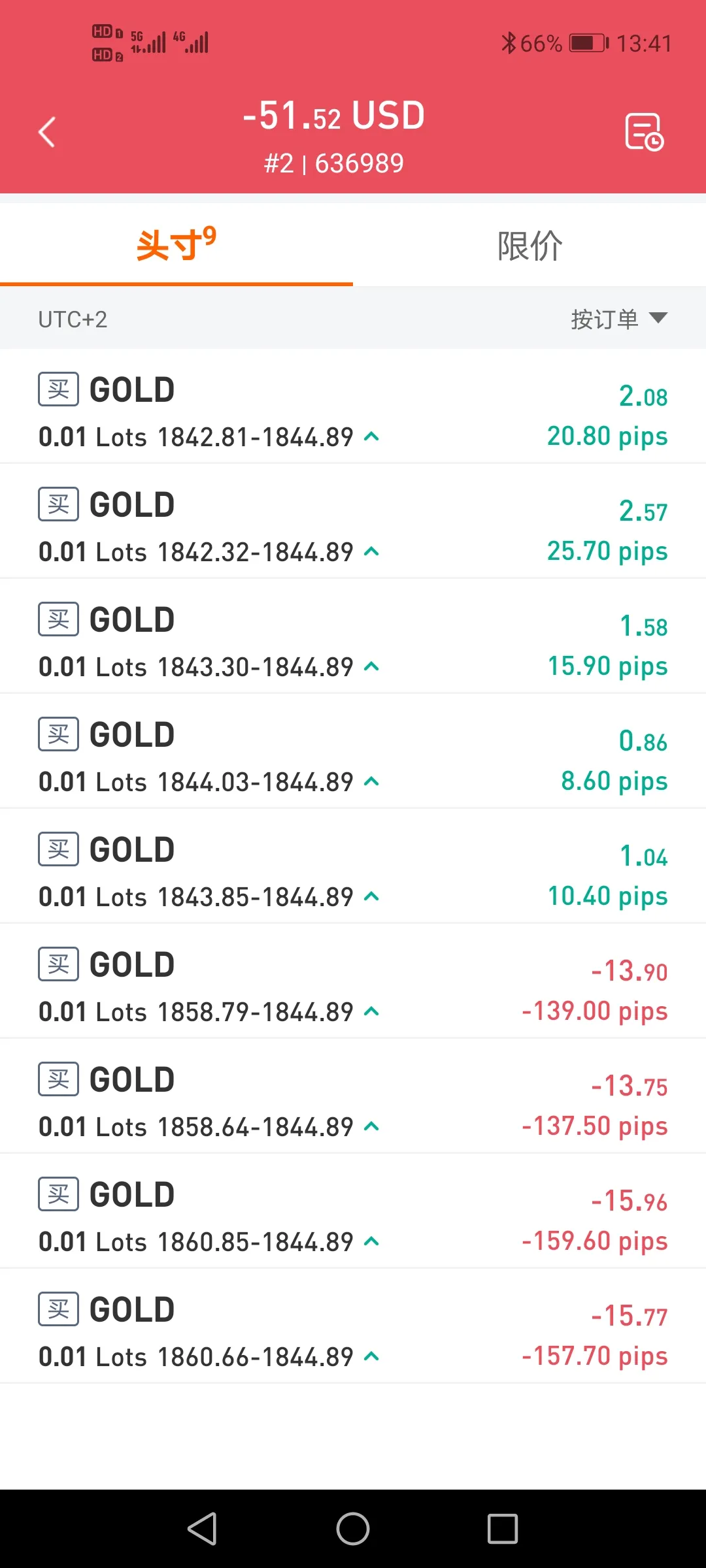Expand position opened at 1844.03 using its chevron
This screenshot has height=1568, width=706.
tap(371, 782)
